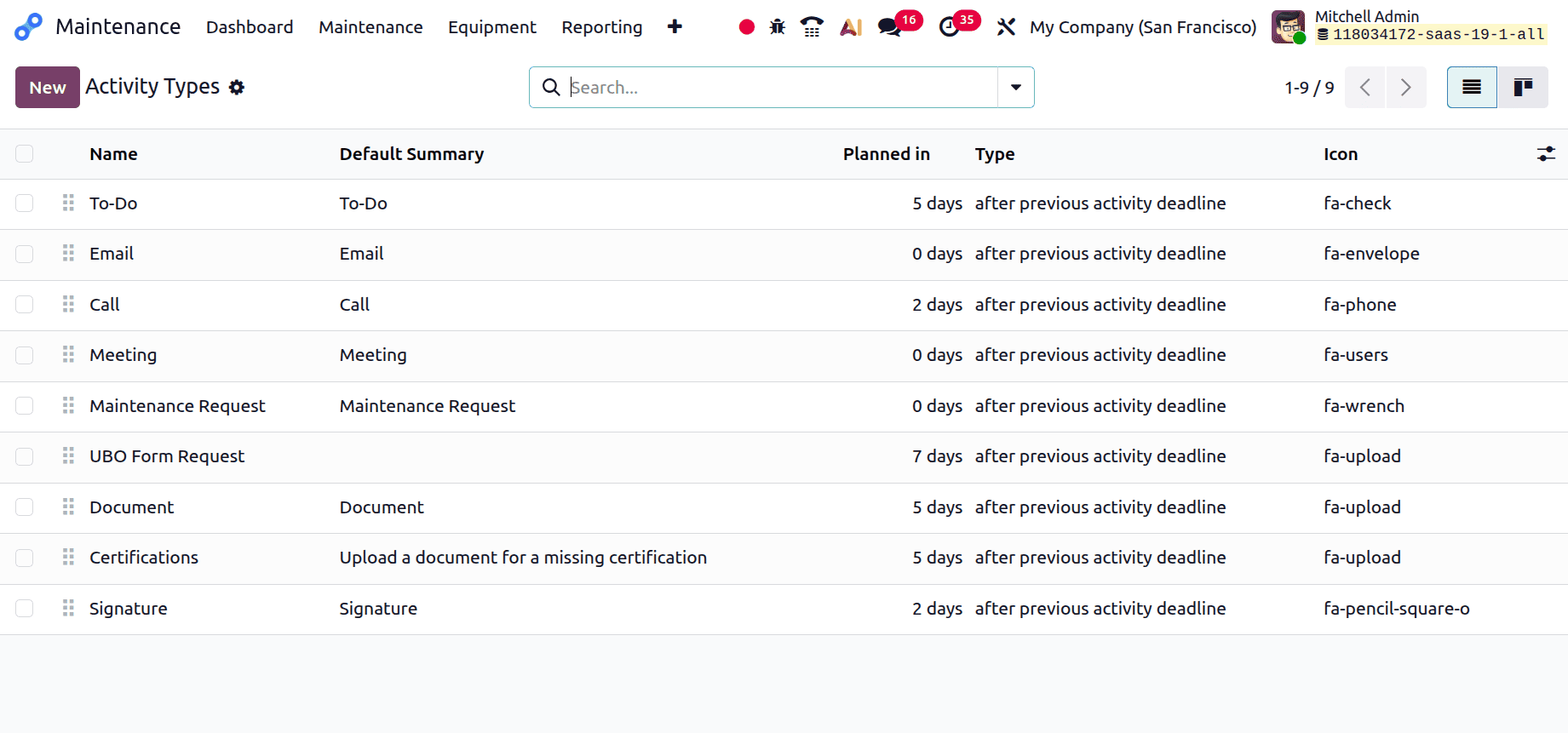
Task: Open the debug bug icon menu
Action: [x=778, y=27]
